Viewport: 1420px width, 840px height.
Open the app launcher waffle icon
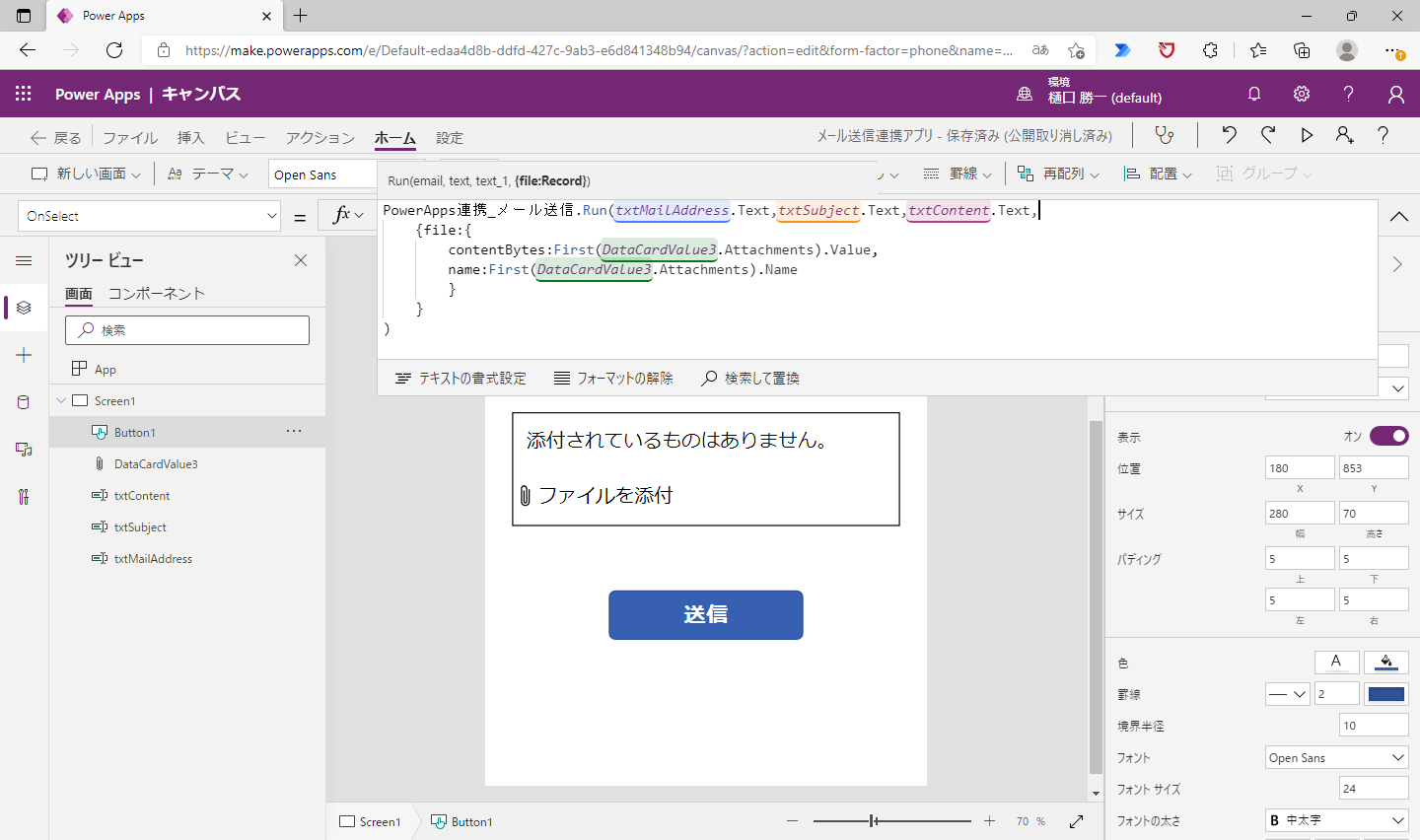coord(24,94)
